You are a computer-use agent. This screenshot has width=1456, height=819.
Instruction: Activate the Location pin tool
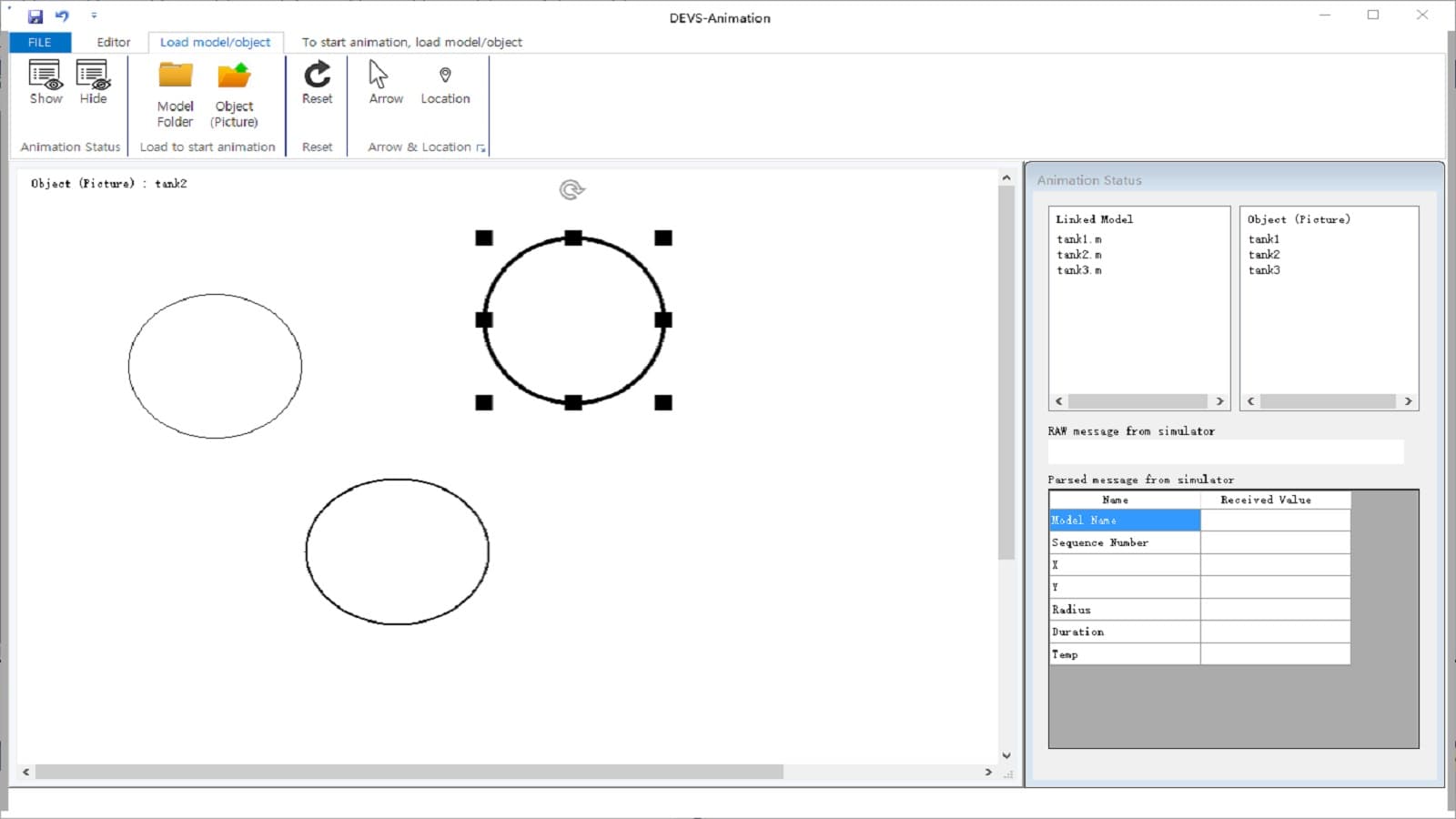tap(445, 82)
